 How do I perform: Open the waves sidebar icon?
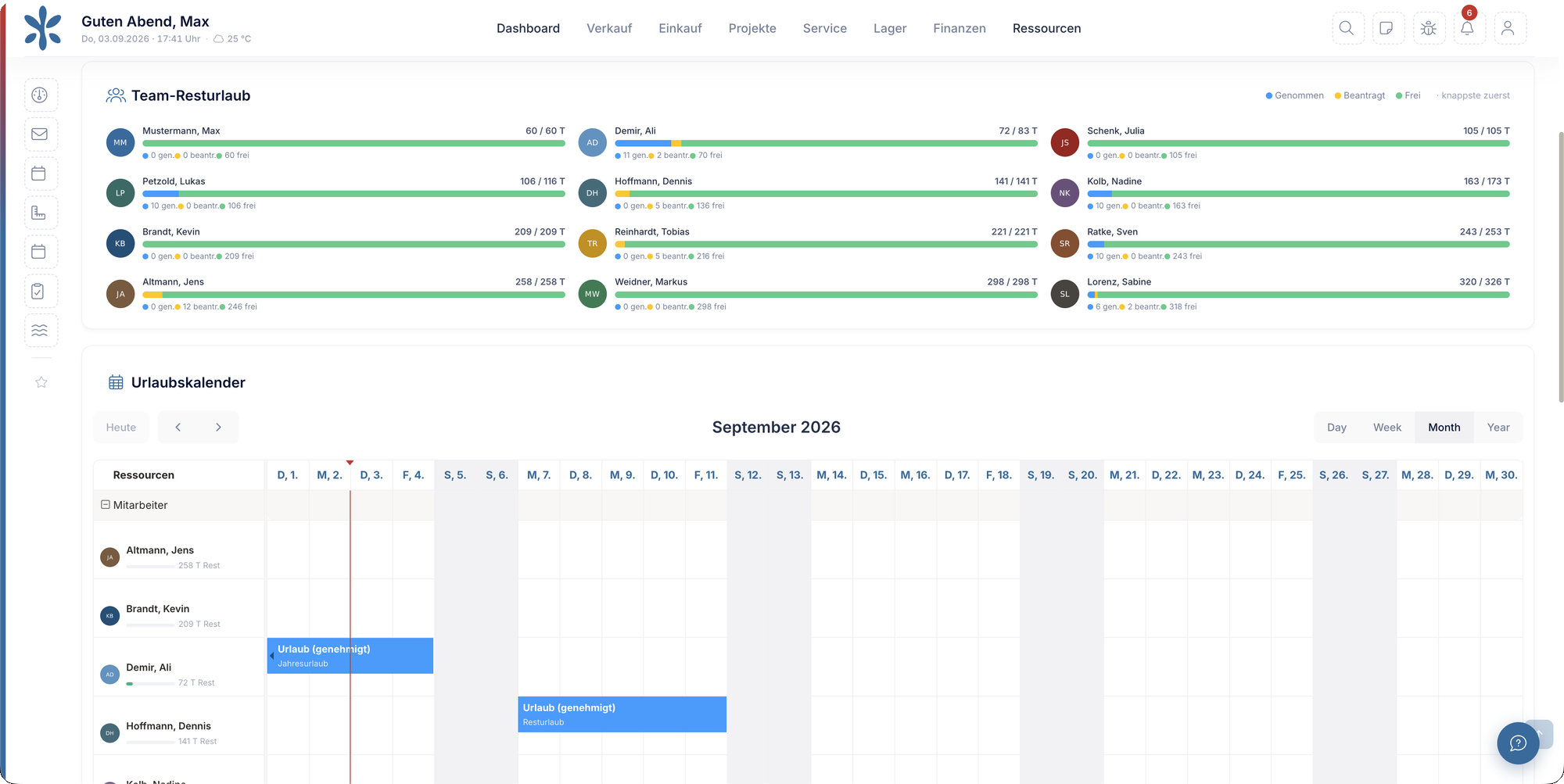(x=41, y=330)
